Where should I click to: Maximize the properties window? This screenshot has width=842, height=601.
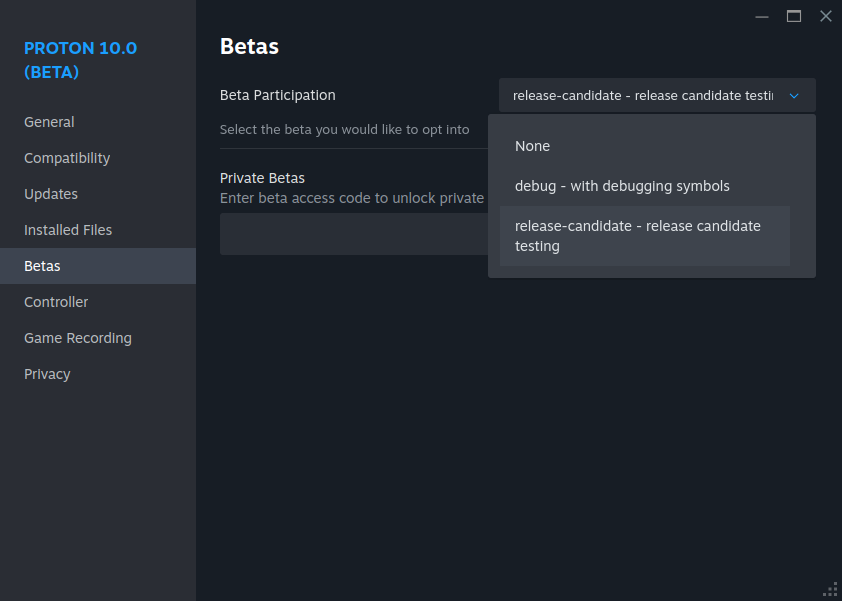(794, 16)
